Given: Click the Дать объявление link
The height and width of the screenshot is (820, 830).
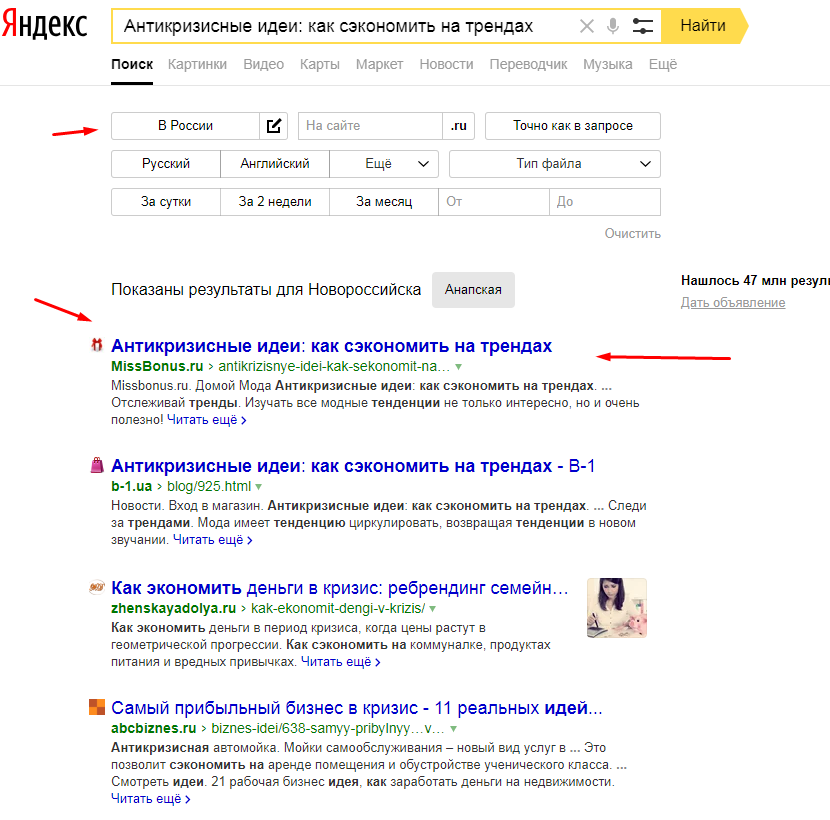Looking at the screenshot, I should tap(733, 302).
